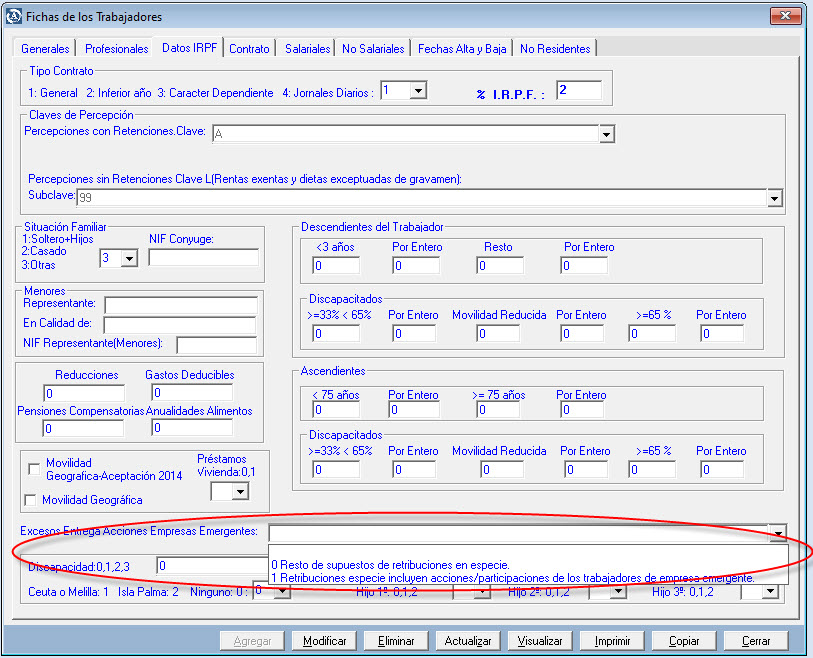Click NIF Representante(Menores) field
Screen dimensions: 813x658
(x=216, y=345)
